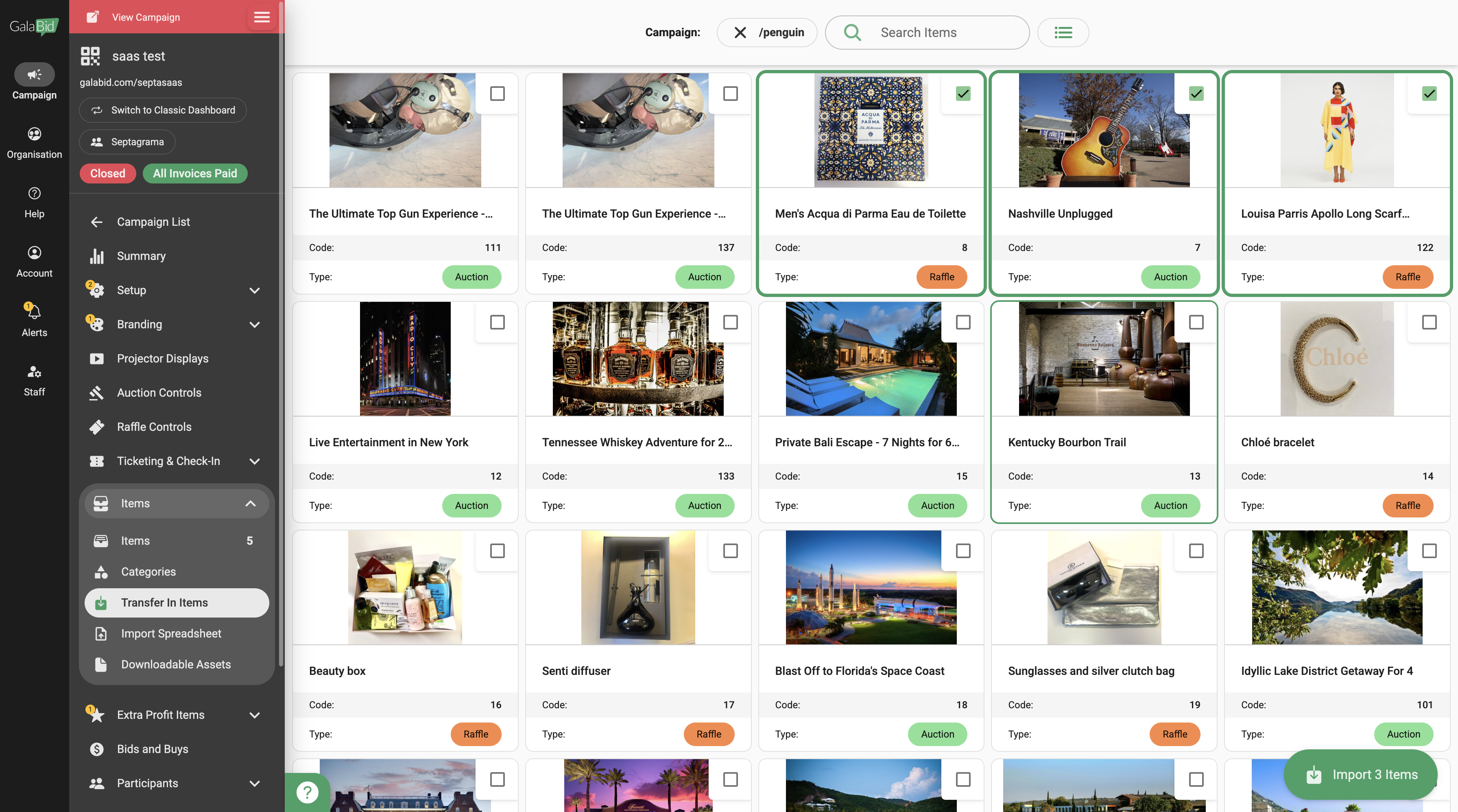1458x812 pixels.
Task: Clear the /penguin campaign filter X
Action: [x=740, y=32]
